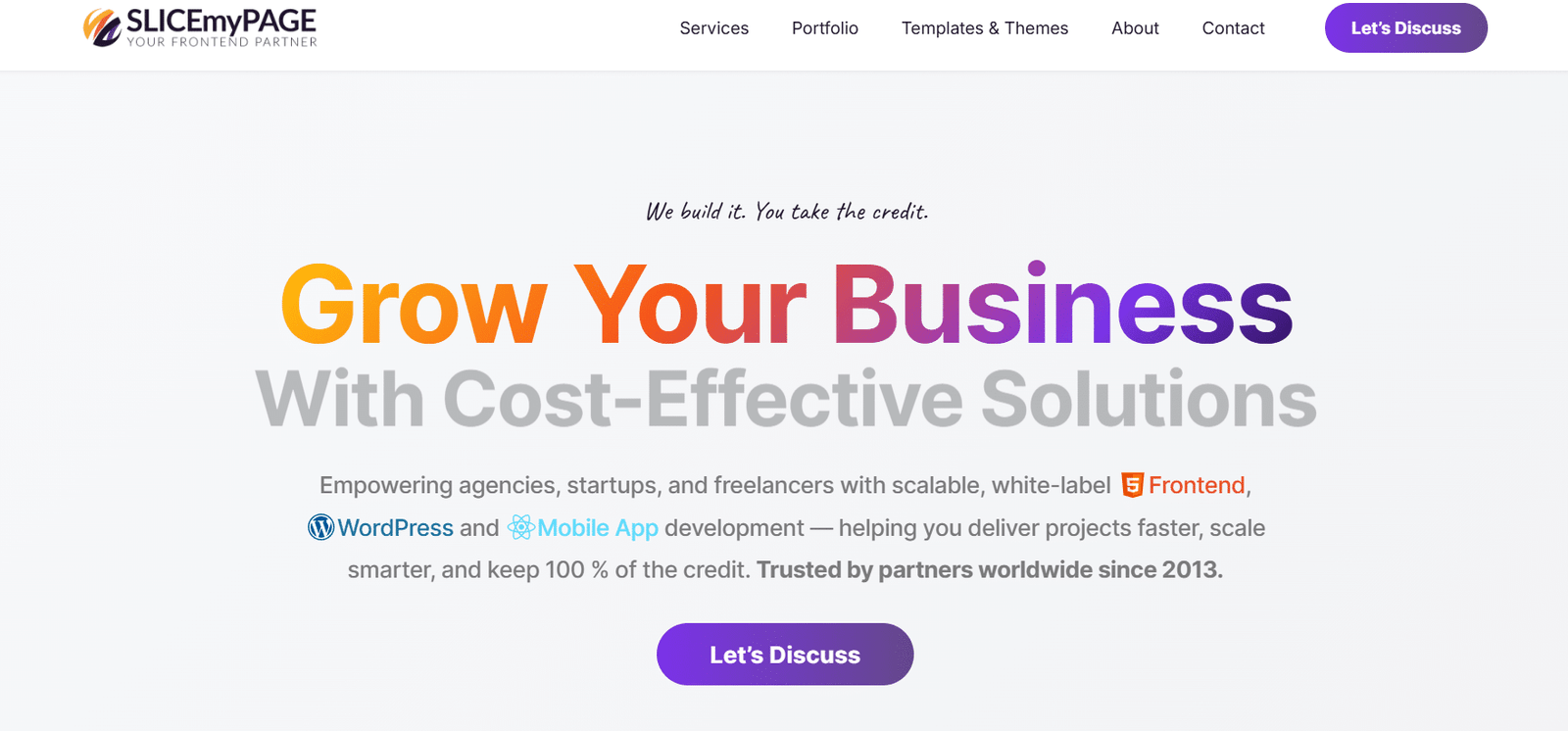Browse Templates & Themes
The height and width of the screenshot is (731, 1568).
(984, 28)
